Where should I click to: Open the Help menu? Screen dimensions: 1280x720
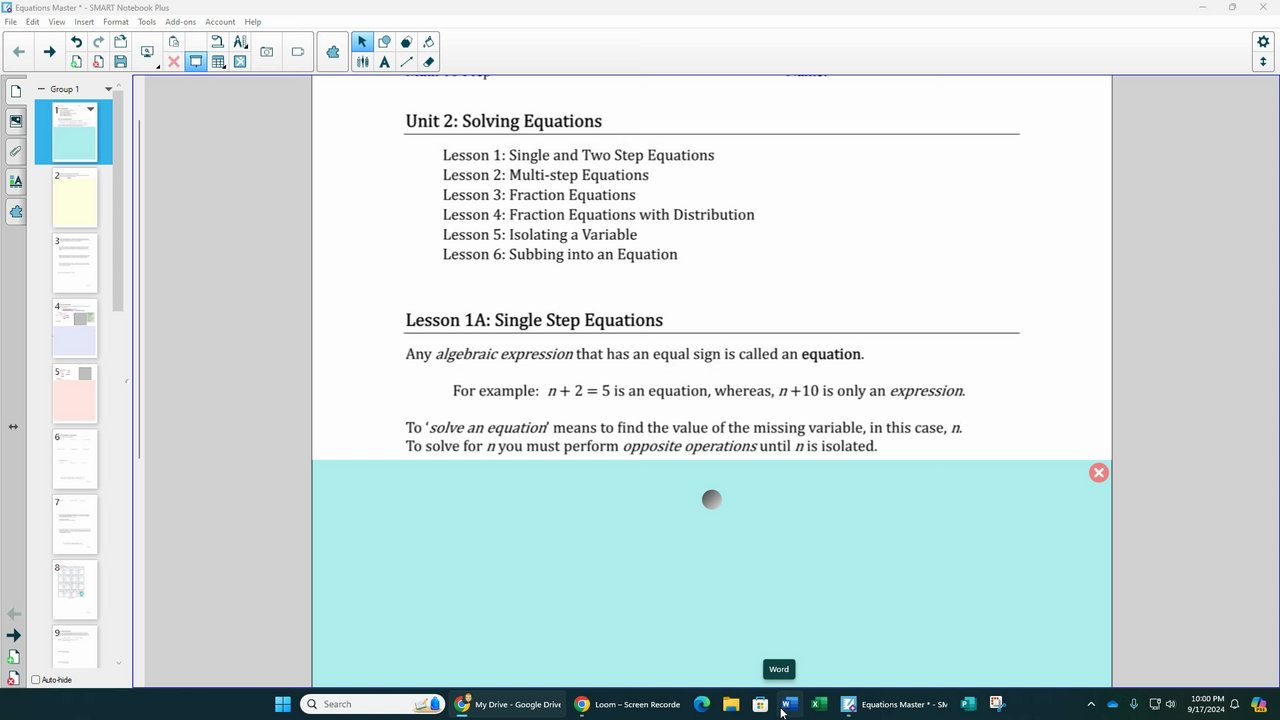(x=253, y=22)
